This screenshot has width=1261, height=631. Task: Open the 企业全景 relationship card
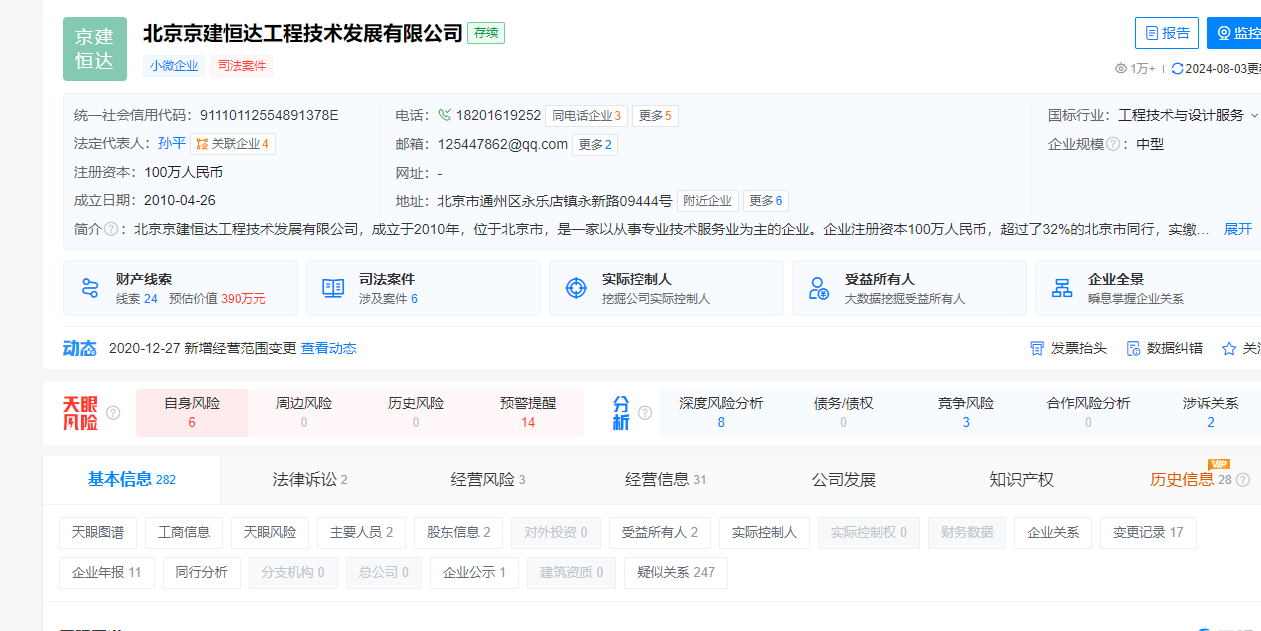point(1148,288)
